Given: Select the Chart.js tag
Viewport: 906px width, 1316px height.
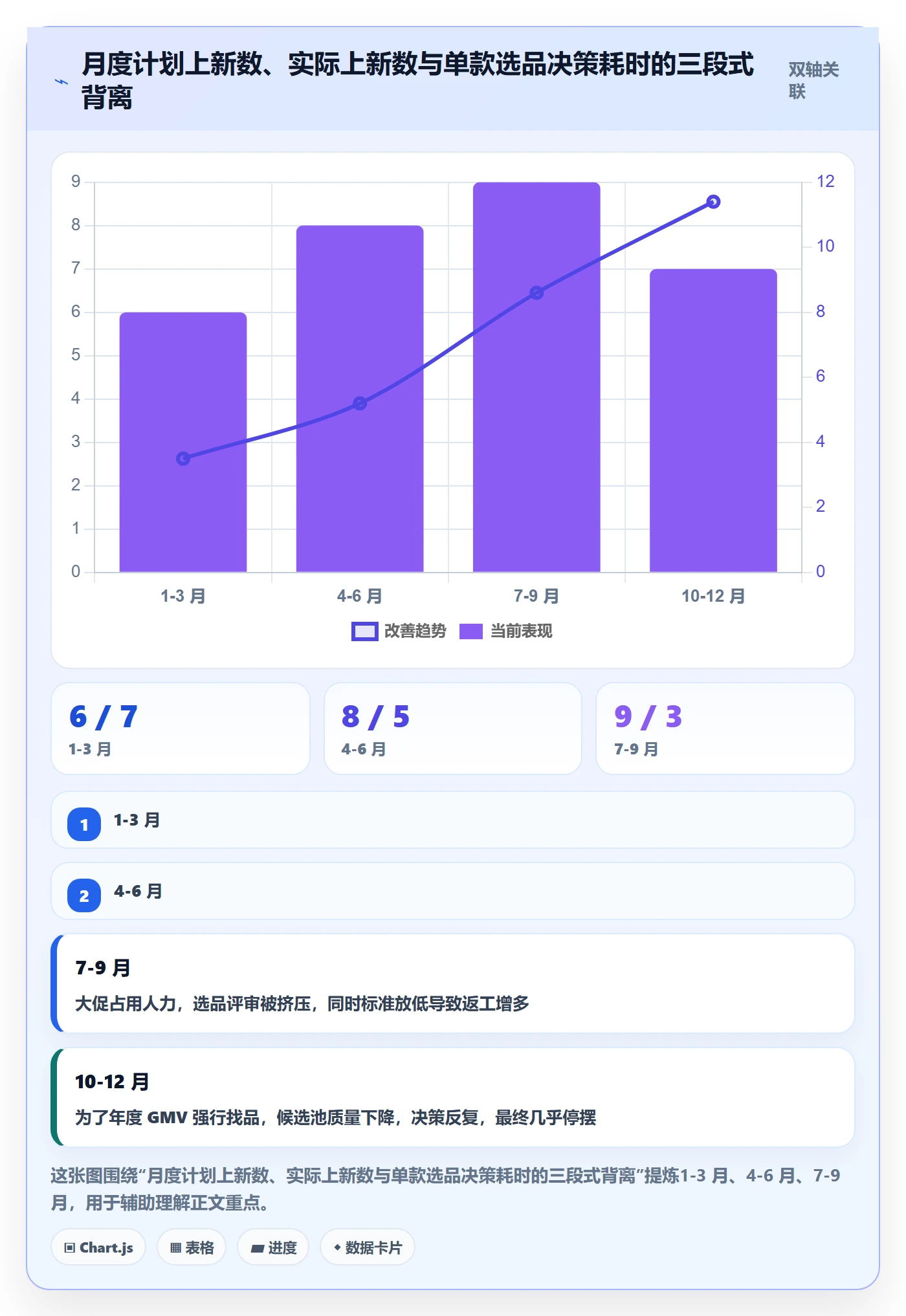Looking at the screenshot, I should (98, 1247).
